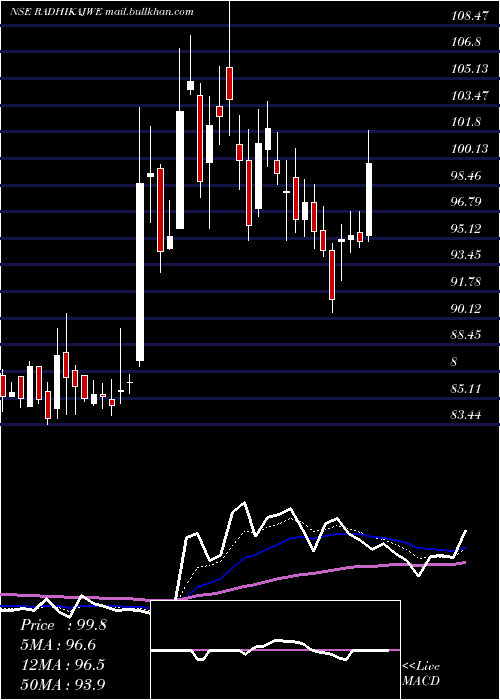This screenshot has width=500, height=700.
Task: Click the 50MA : 93.9 readout
Action: click(63, 684)
